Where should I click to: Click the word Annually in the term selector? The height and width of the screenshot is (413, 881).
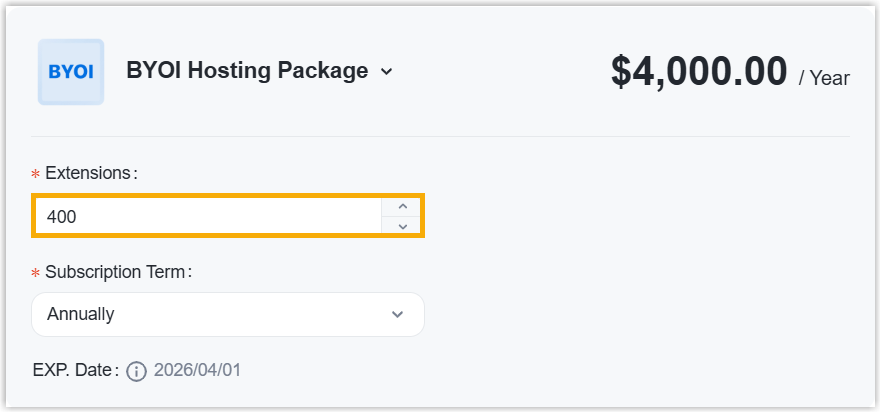(x=81, y=314)
